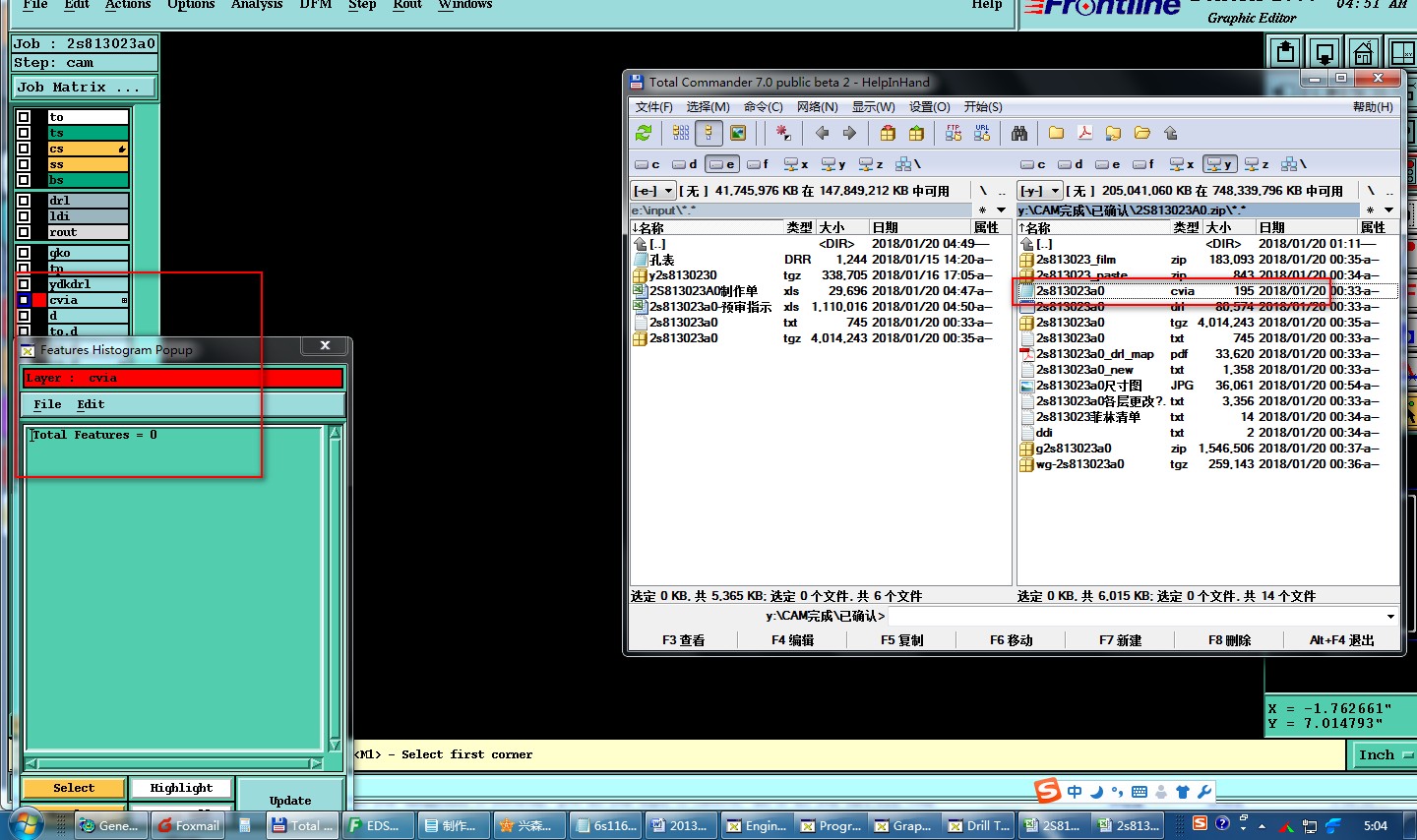Click the Highlight button in histogram popup

tap(181, 788)
